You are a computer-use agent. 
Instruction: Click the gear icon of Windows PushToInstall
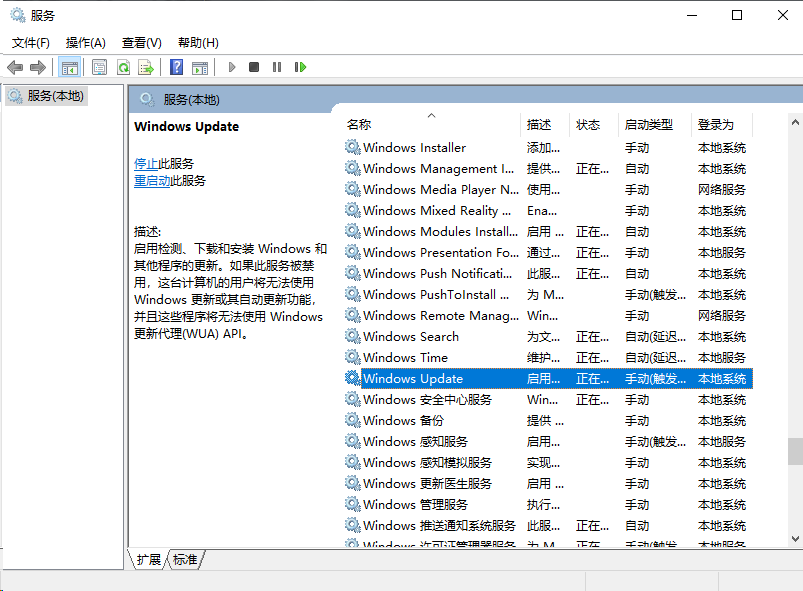(352, 294)
